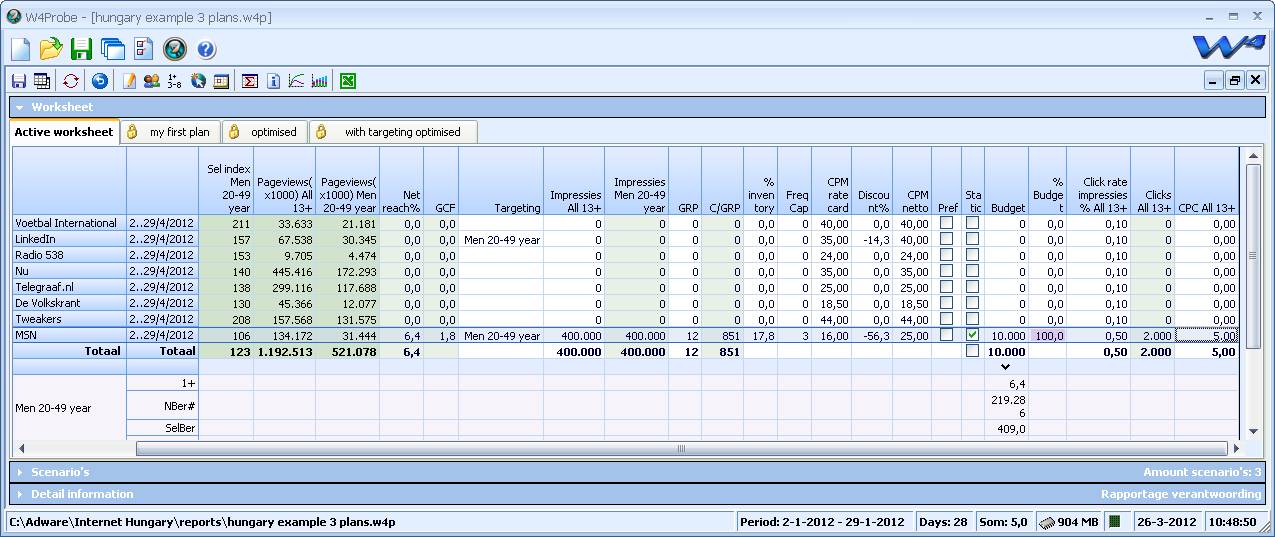
Task: Open the my first plan tab
Action: coord(169,132)
